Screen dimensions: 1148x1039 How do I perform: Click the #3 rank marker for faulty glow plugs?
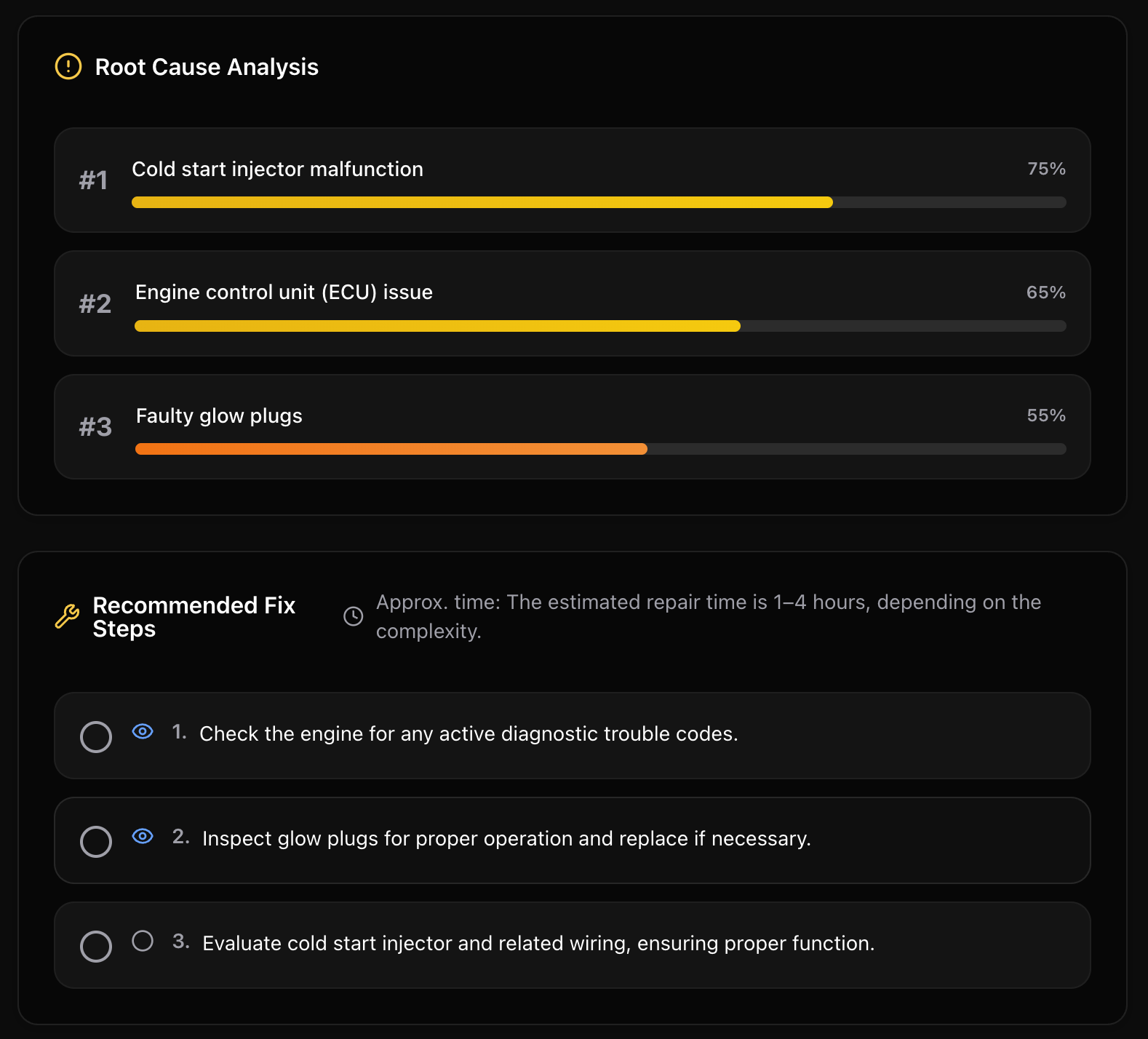[x=95, y=426]
